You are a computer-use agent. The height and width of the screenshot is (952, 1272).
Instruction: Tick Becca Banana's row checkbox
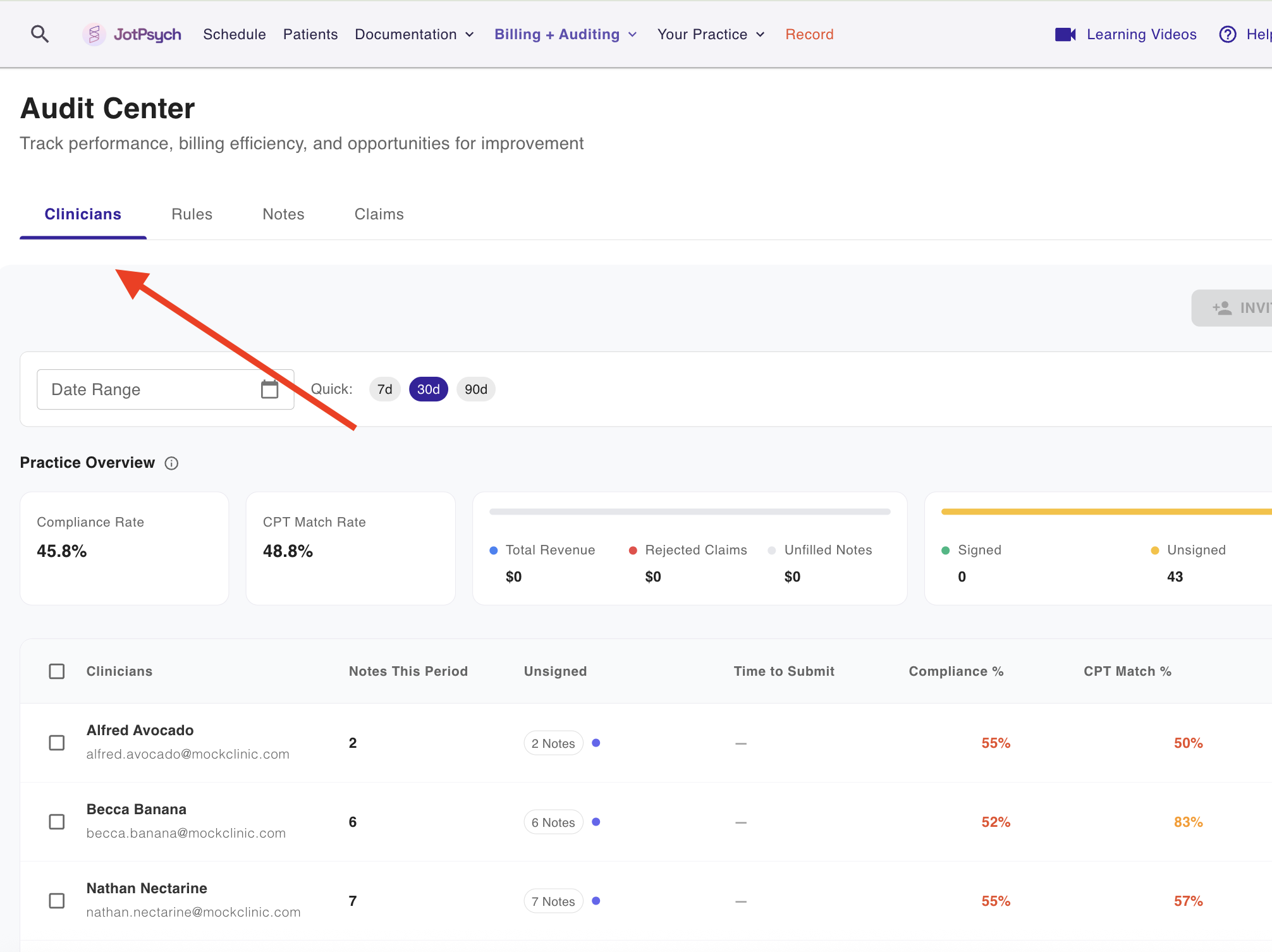point(57,822)
